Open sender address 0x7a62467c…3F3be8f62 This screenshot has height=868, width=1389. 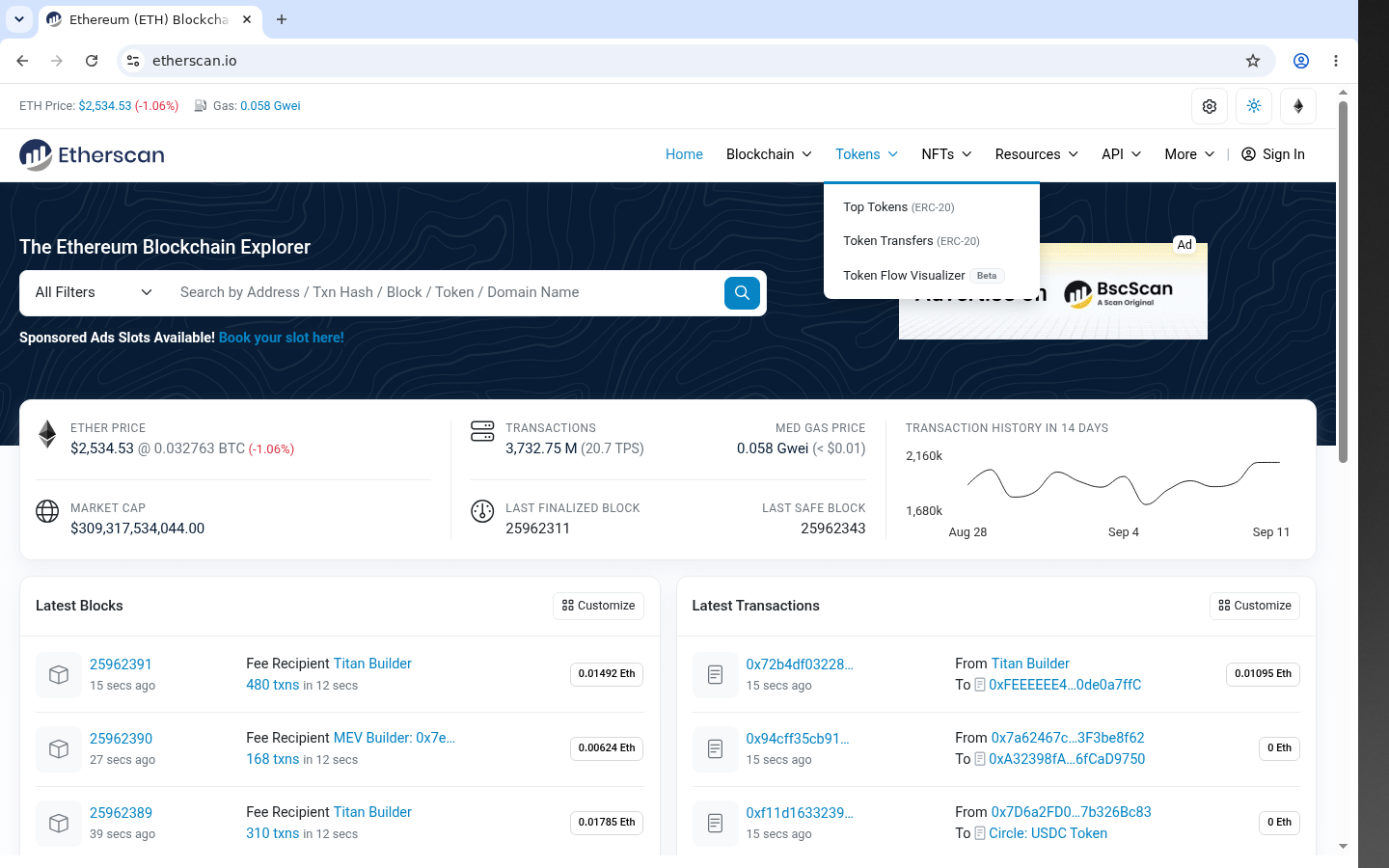(1068, 738)
